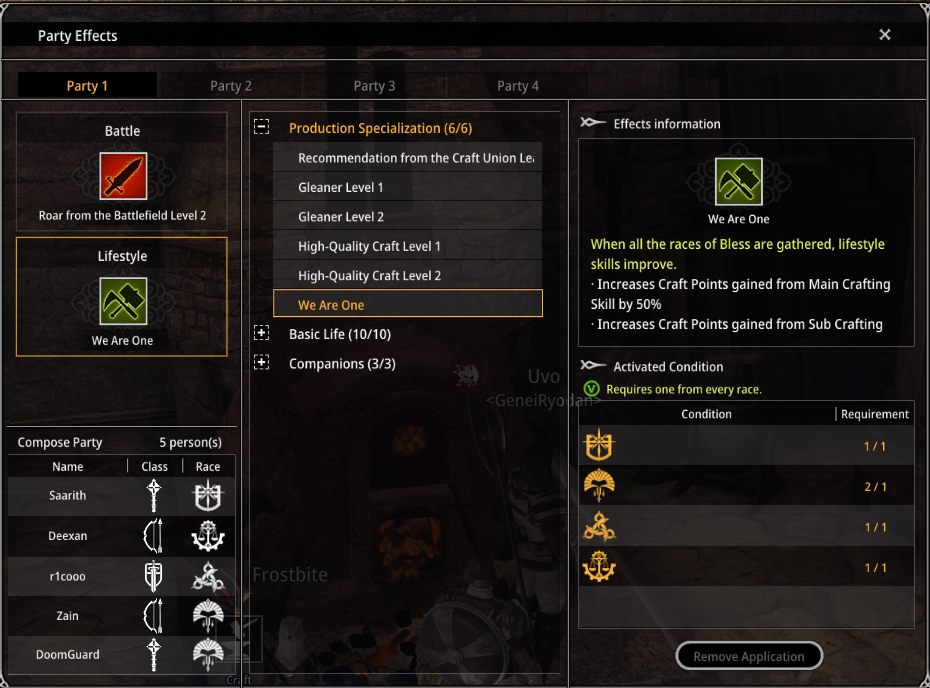
Task: Click Deexan's bow class icon
Action: (154, 536)
